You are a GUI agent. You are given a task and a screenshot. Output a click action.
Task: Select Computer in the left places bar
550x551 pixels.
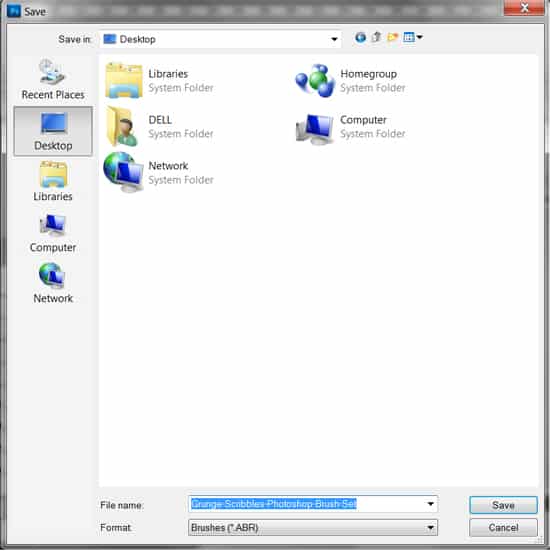pos(53,233)
